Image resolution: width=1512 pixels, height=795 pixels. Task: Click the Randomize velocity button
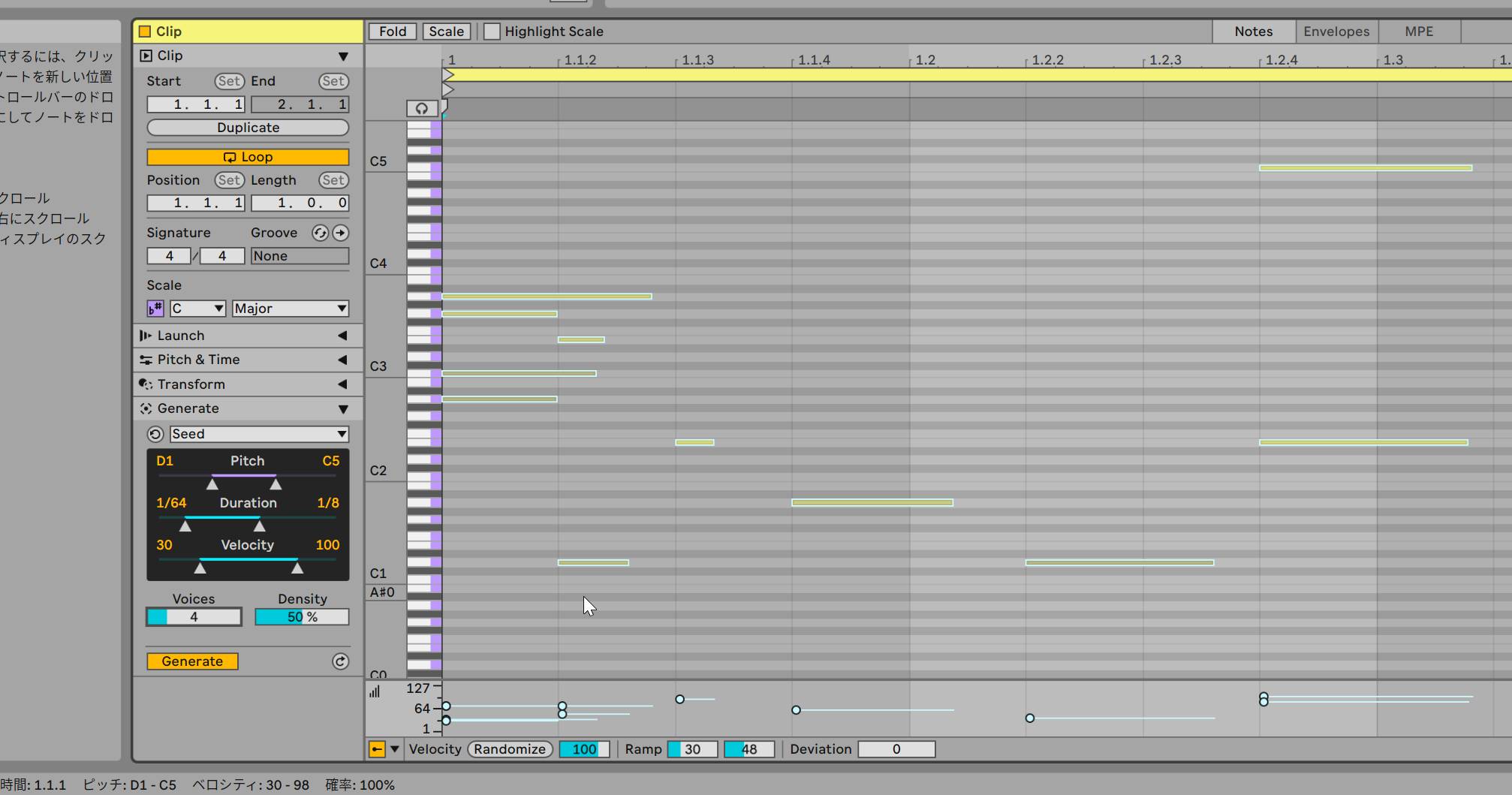(510, 749)
